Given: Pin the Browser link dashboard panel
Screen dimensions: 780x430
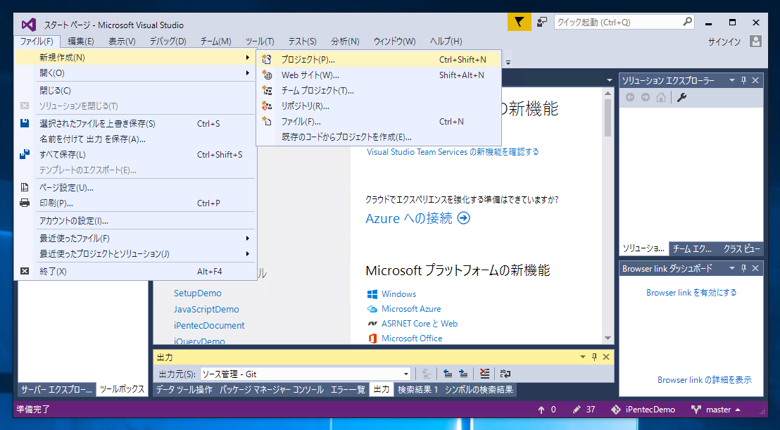Looking at the screenshot, I should coord(744,269).
